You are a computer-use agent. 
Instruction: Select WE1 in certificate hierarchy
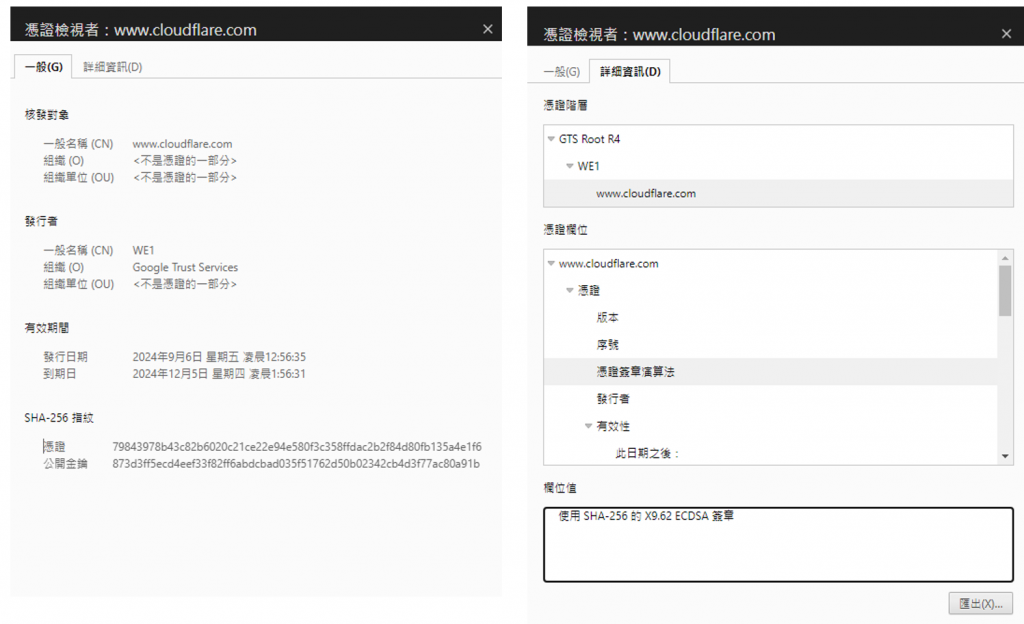point(588,166)
